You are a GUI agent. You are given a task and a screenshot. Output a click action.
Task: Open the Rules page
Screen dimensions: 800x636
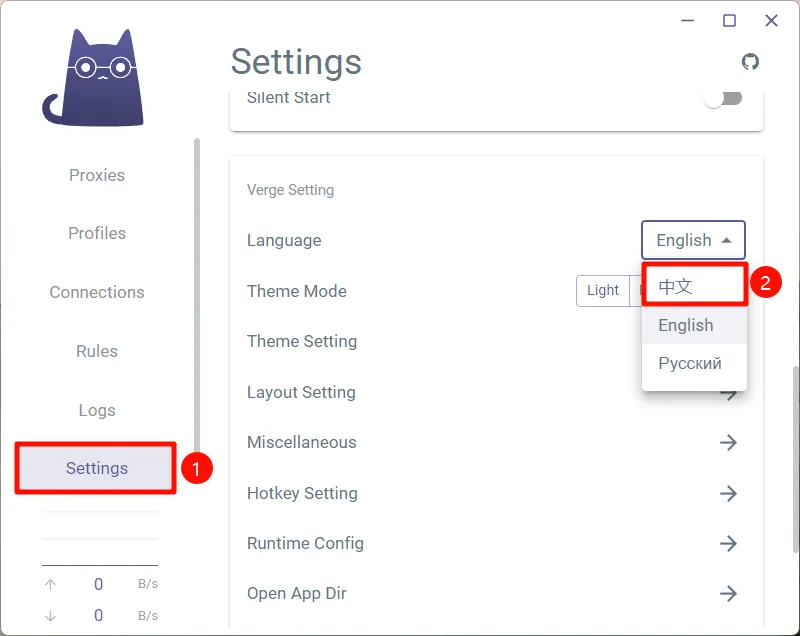(97, 351)
